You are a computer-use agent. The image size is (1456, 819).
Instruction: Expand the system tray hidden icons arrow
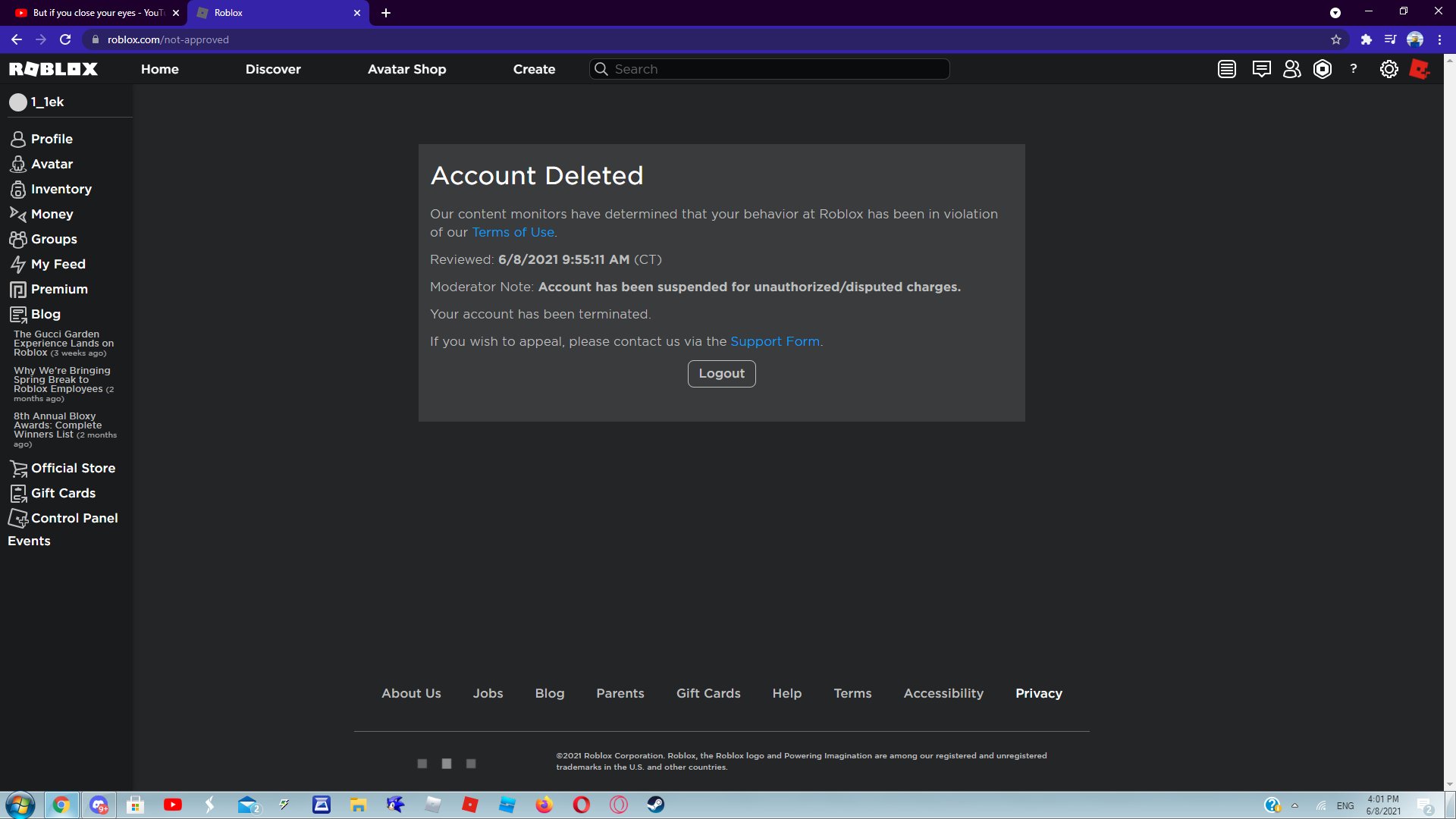pyautogui.click(x=1295, y=805)
